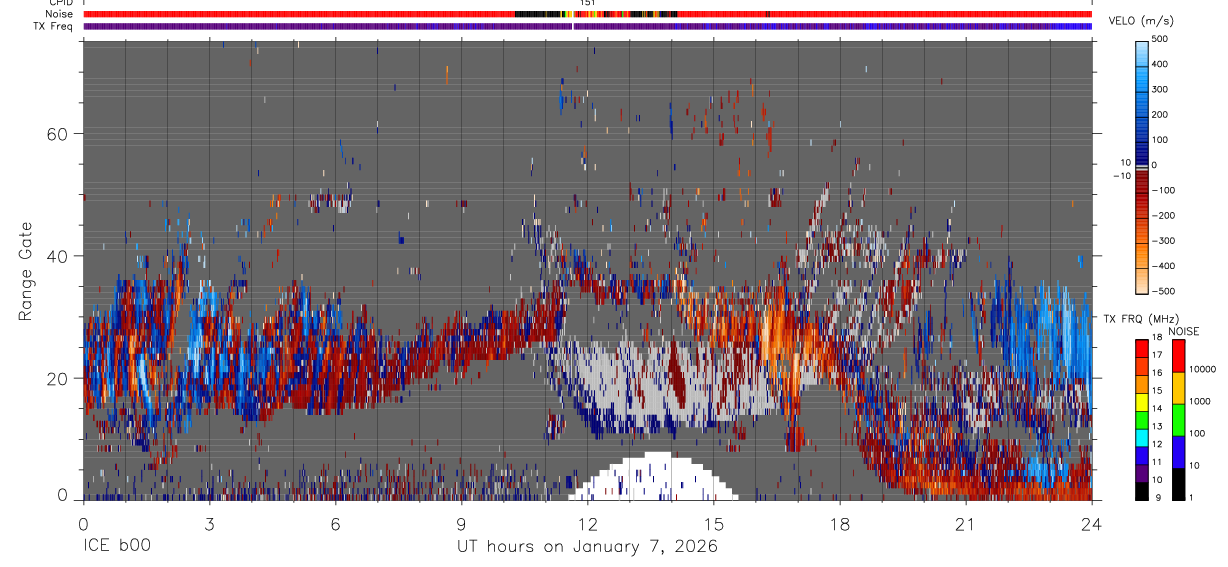
Task: Pick the red 17-18 MHz frequency swatch
Action: tap(1142, 349)
